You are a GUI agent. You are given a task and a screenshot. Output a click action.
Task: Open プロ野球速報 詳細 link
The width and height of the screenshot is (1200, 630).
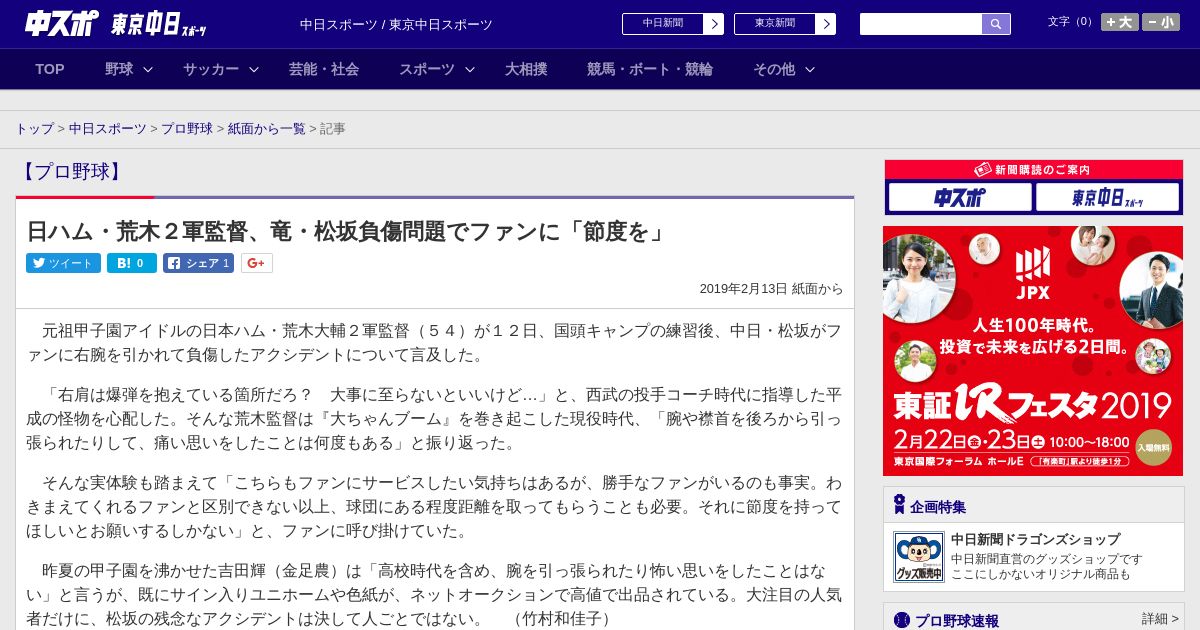coord(1160,619)
